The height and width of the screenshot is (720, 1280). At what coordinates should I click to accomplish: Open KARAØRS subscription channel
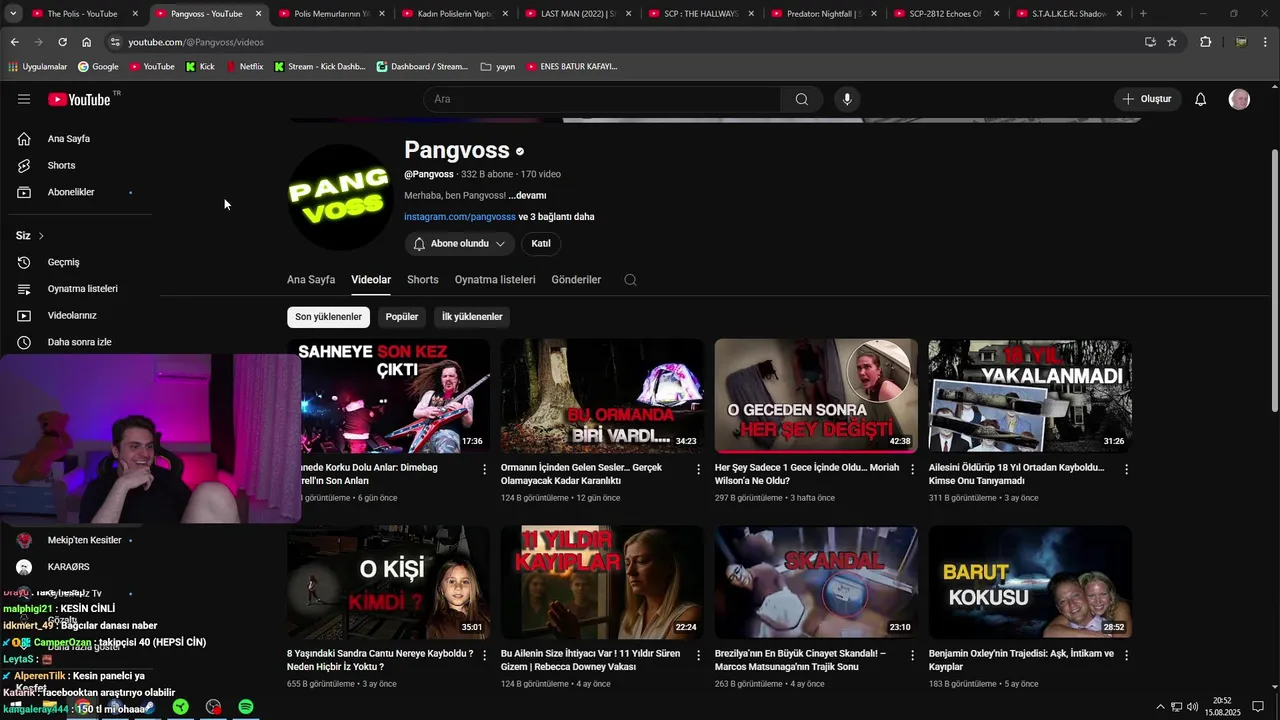tap(68, 567)
